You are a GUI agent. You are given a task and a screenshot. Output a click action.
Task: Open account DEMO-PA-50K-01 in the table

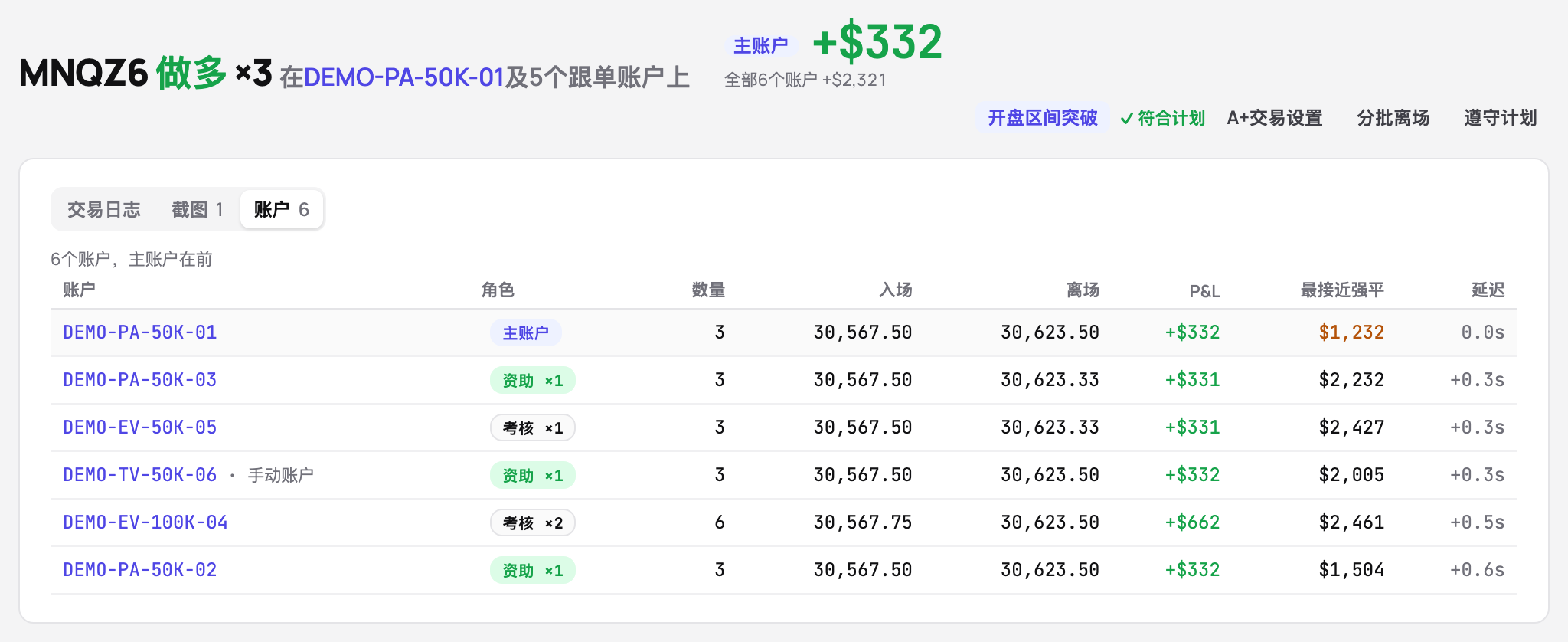(140, 332)
